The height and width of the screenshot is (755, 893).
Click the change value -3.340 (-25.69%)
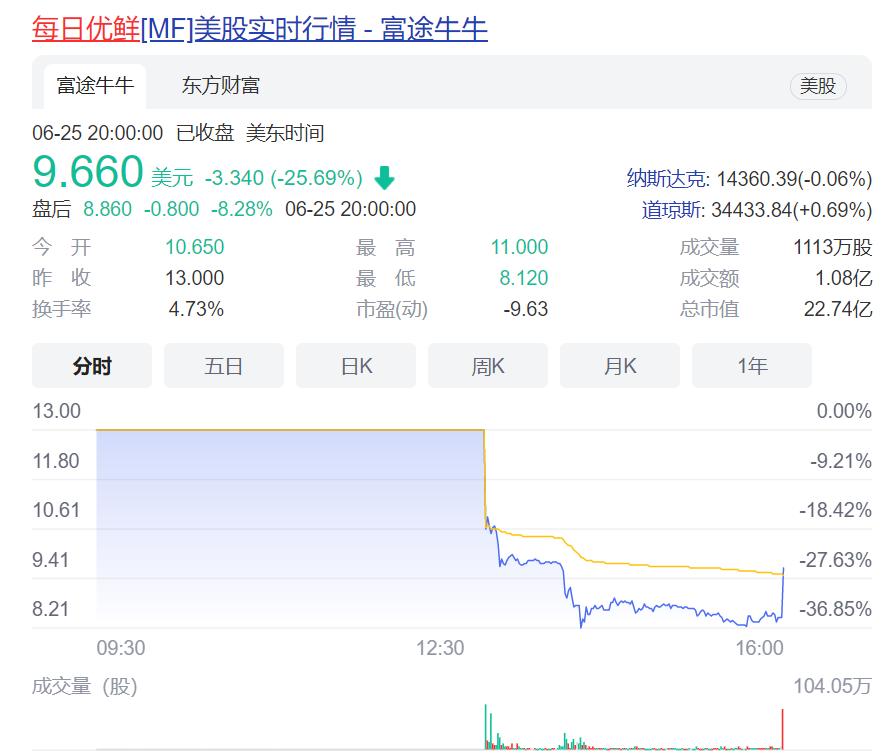coord(284,178)
